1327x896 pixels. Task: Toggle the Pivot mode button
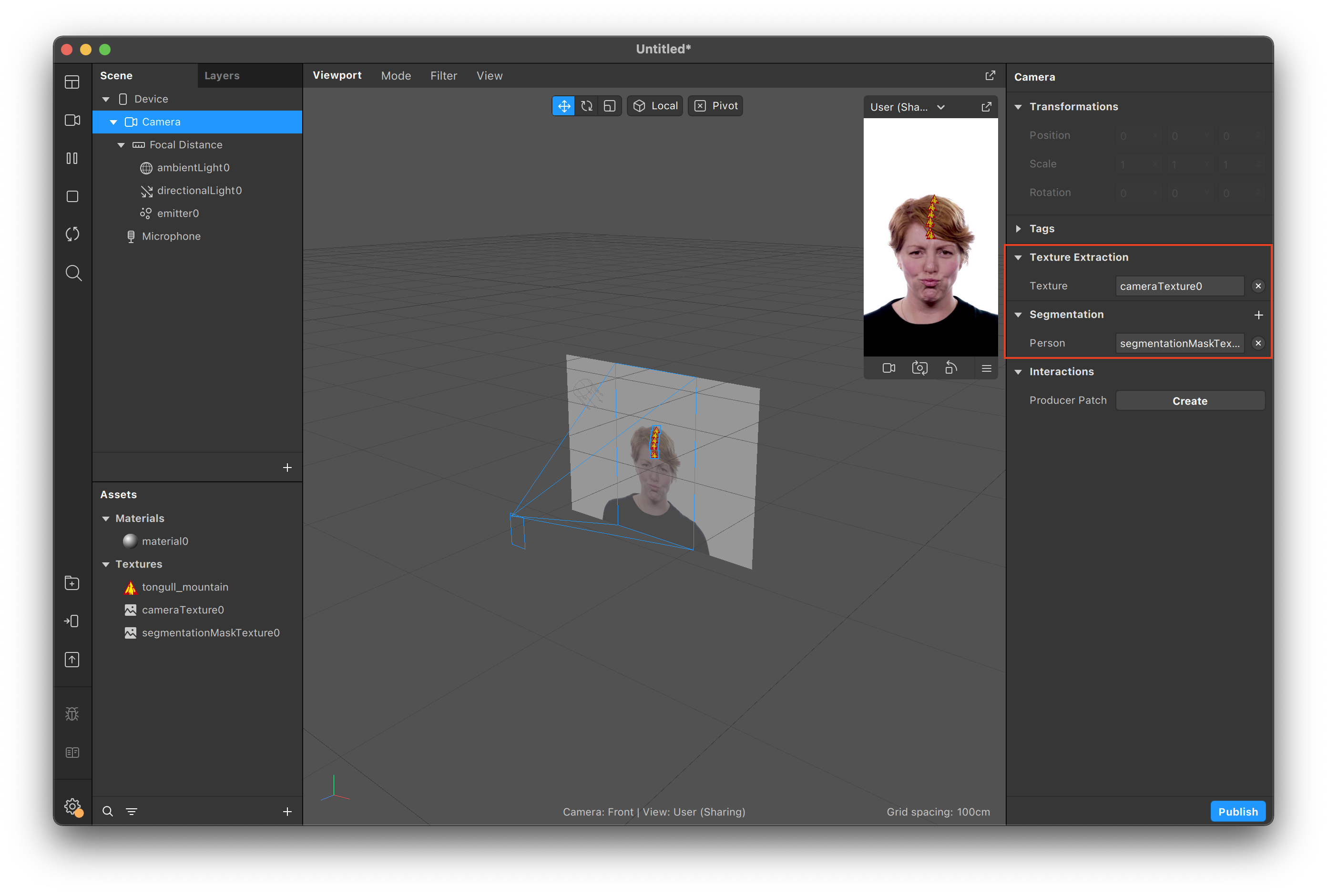pos(715,106)
